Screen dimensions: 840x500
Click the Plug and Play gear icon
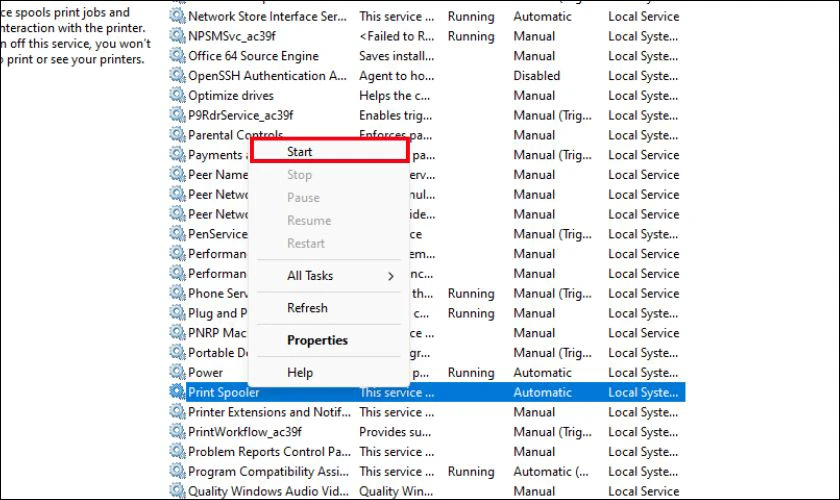[177, 313]
